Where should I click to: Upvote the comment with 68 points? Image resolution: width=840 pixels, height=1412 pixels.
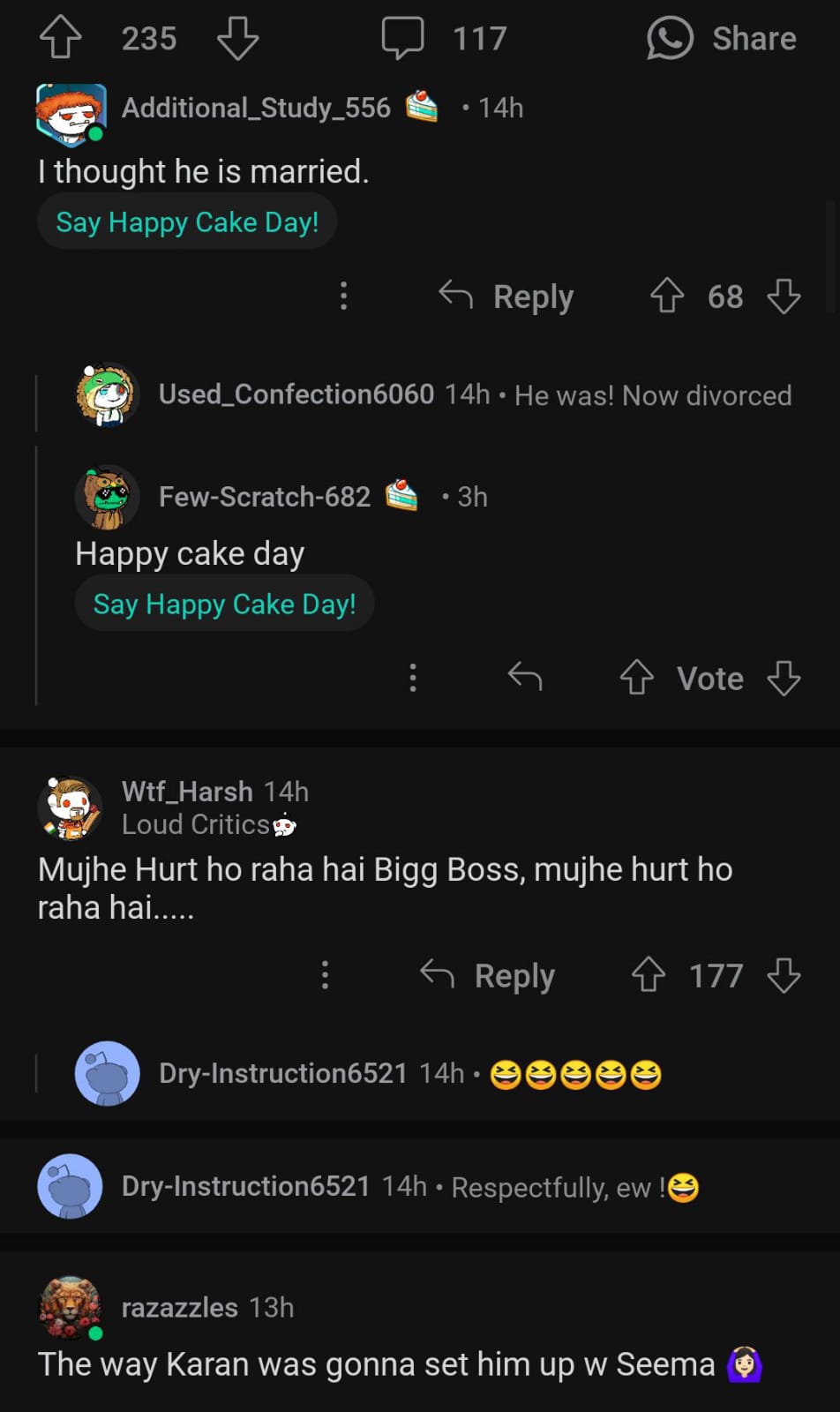pos(667,297)
